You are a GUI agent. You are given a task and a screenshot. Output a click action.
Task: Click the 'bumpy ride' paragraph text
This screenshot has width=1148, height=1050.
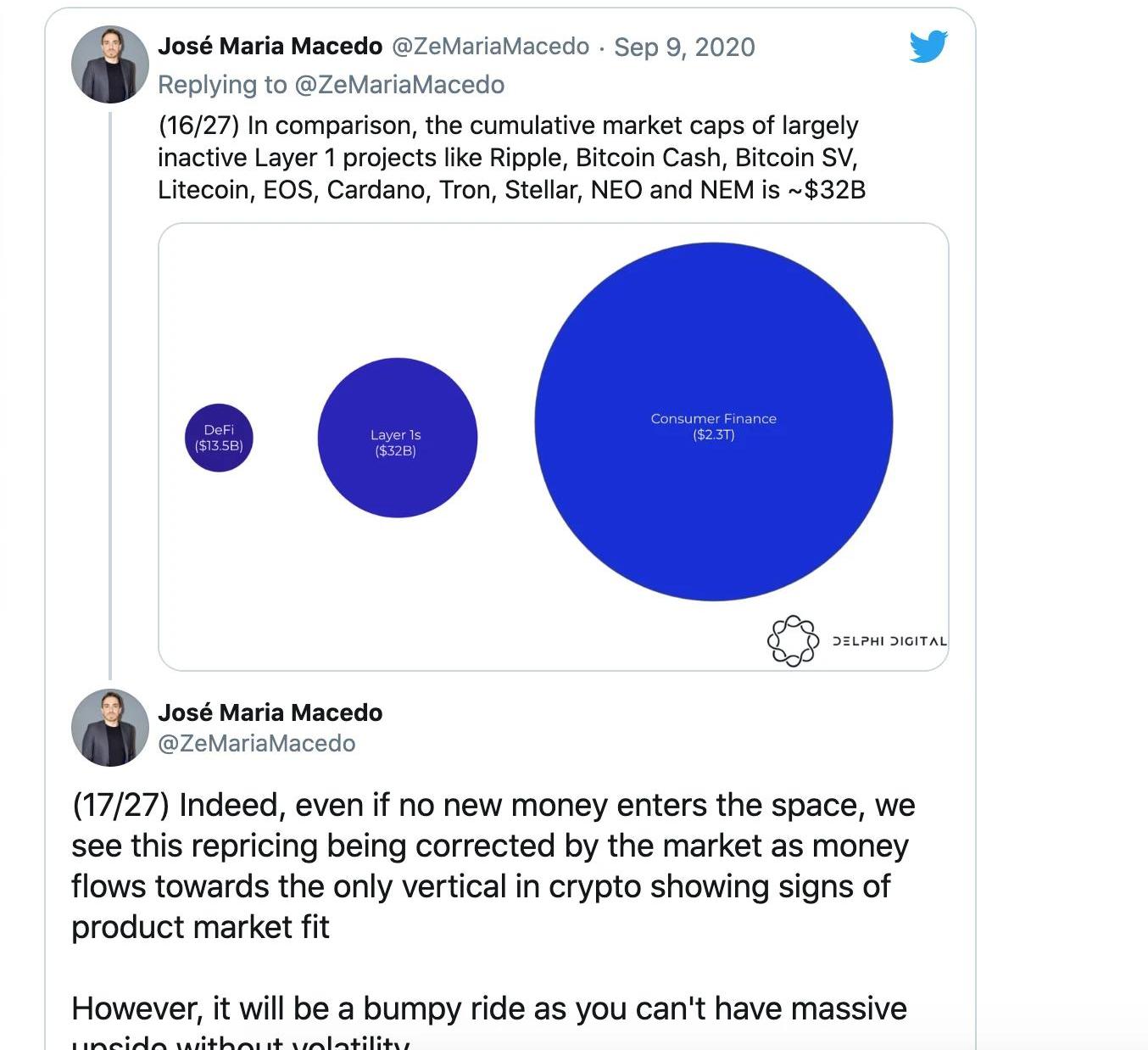(x=489, y=1020)
